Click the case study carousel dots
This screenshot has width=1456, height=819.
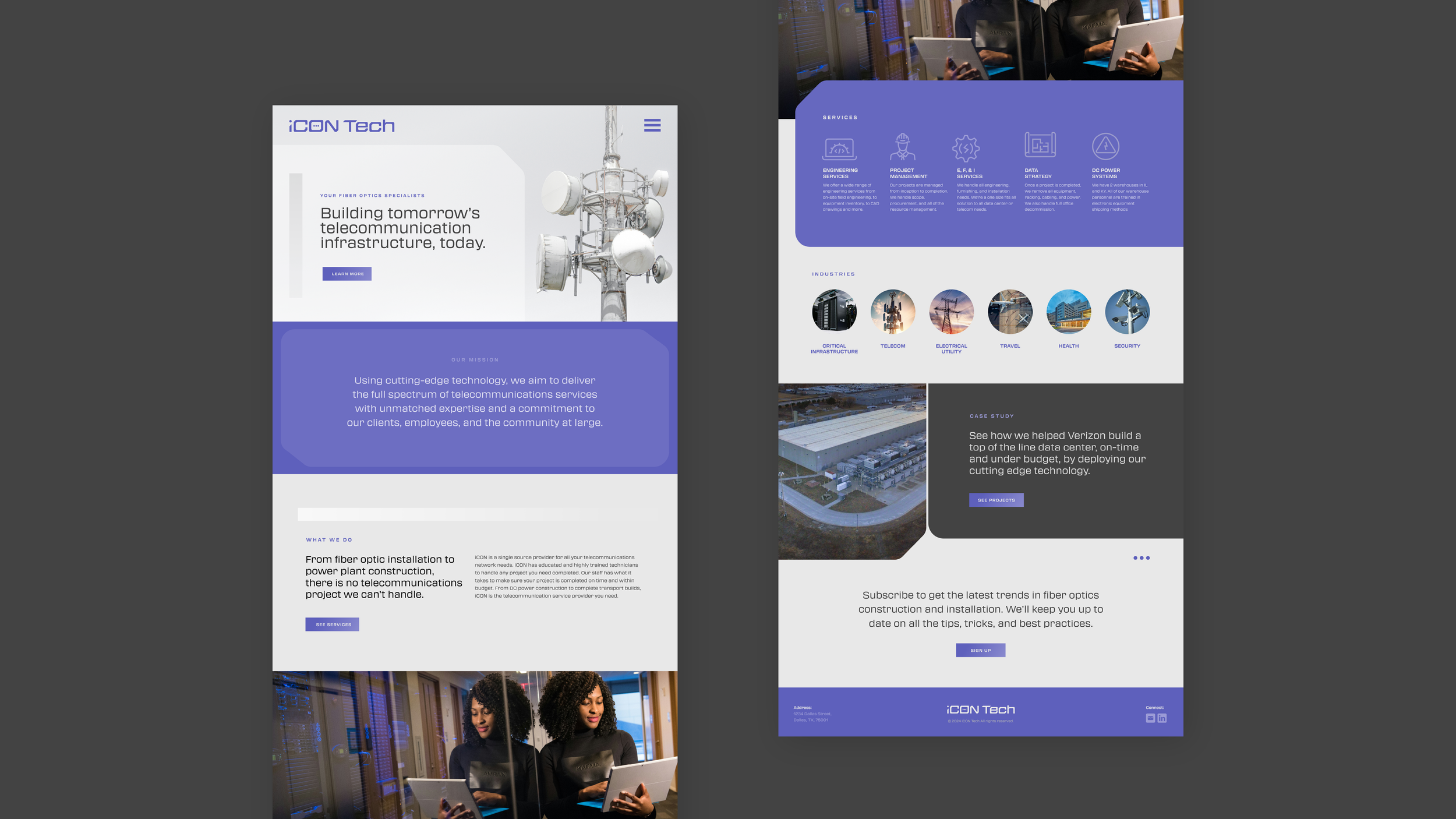1141,558
